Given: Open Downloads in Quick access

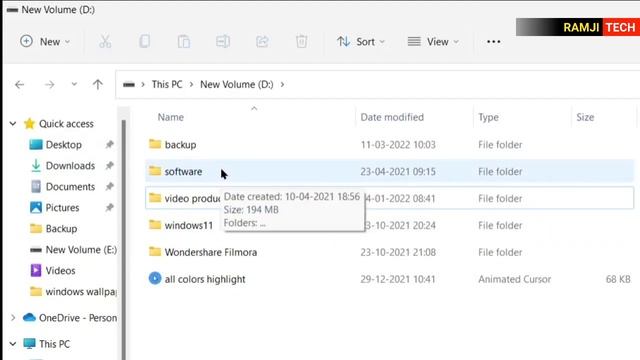Looking at the screenshot, I should pos(70,166).
